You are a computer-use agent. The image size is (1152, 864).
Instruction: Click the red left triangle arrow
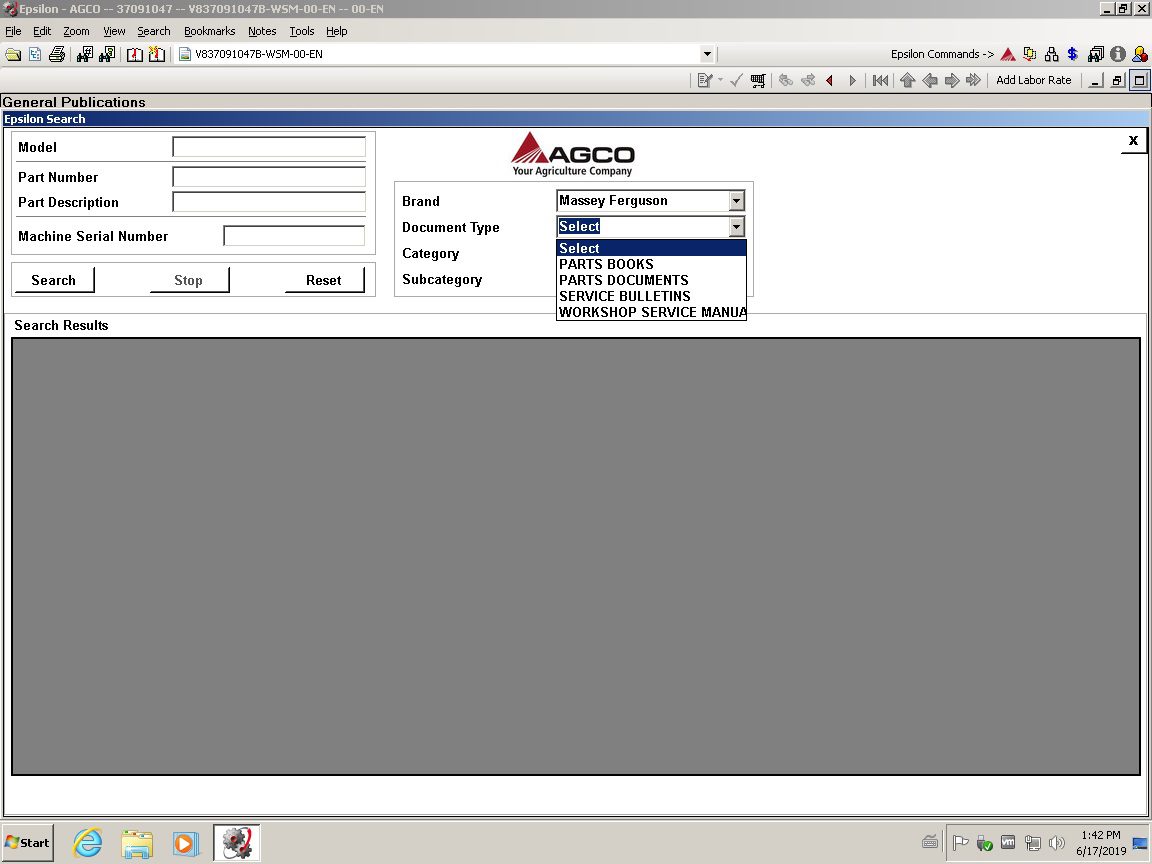[829, 80]
